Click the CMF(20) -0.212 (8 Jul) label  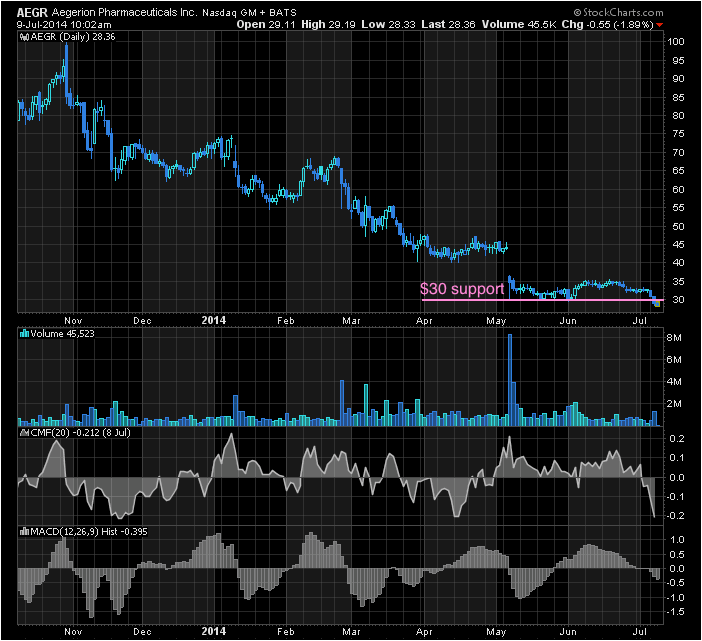(80, 433)
